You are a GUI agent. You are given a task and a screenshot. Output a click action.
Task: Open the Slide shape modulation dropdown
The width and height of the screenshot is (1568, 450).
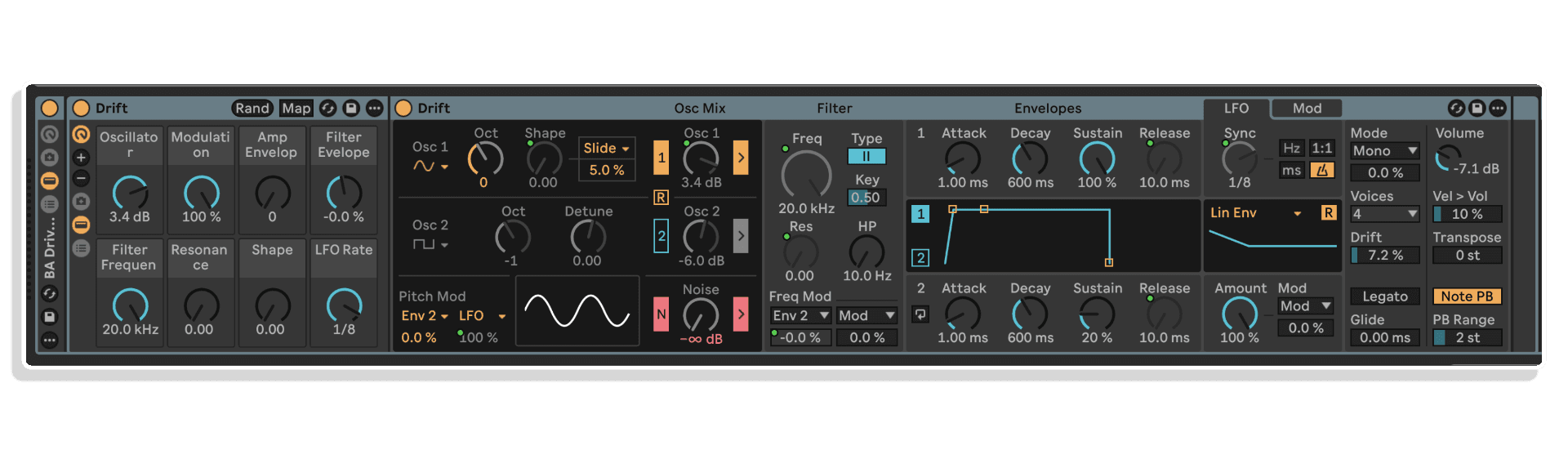click(607, 148)
